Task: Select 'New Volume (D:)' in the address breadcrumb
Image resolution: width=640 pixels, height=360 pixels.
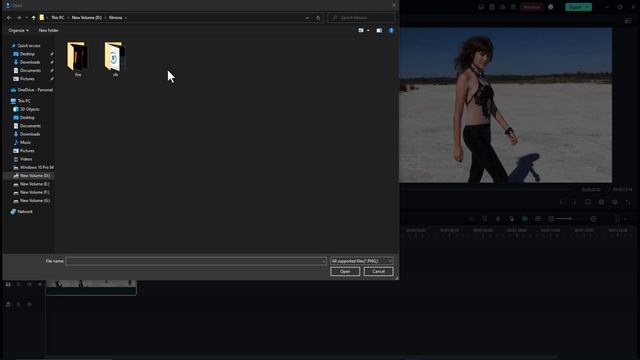Action: [87, 18]
